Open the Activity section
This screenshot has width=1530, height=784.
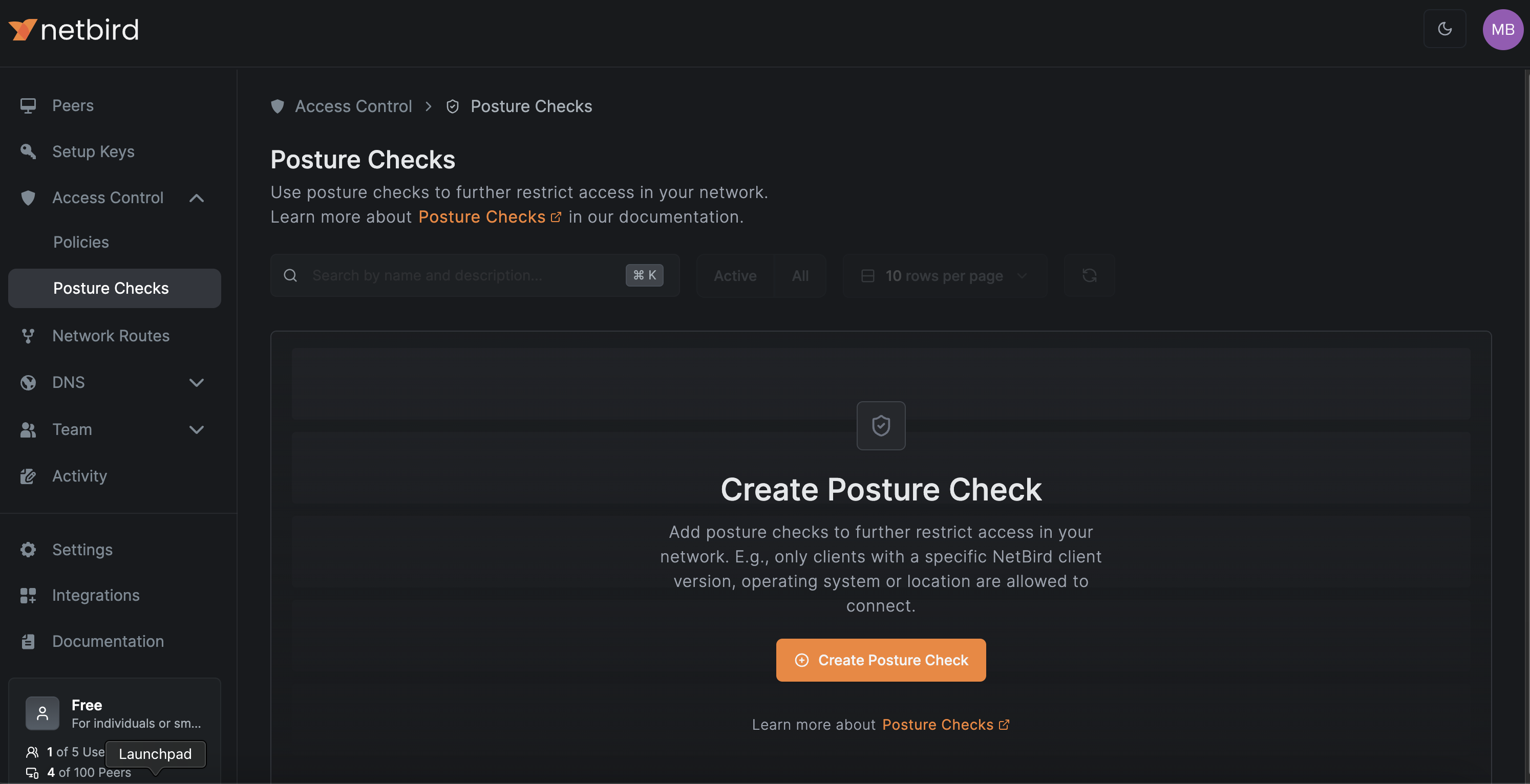79,475
